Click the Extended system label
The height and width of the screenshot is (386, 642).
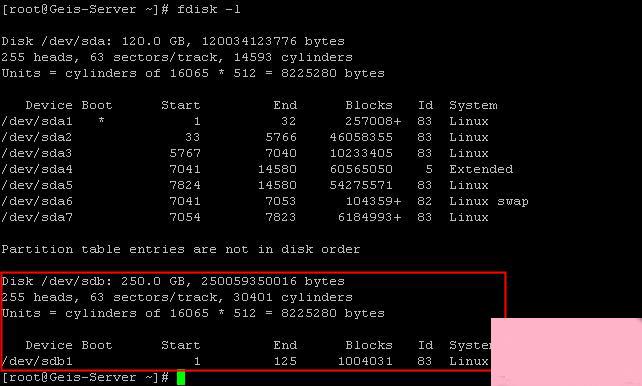pos(481,169)
